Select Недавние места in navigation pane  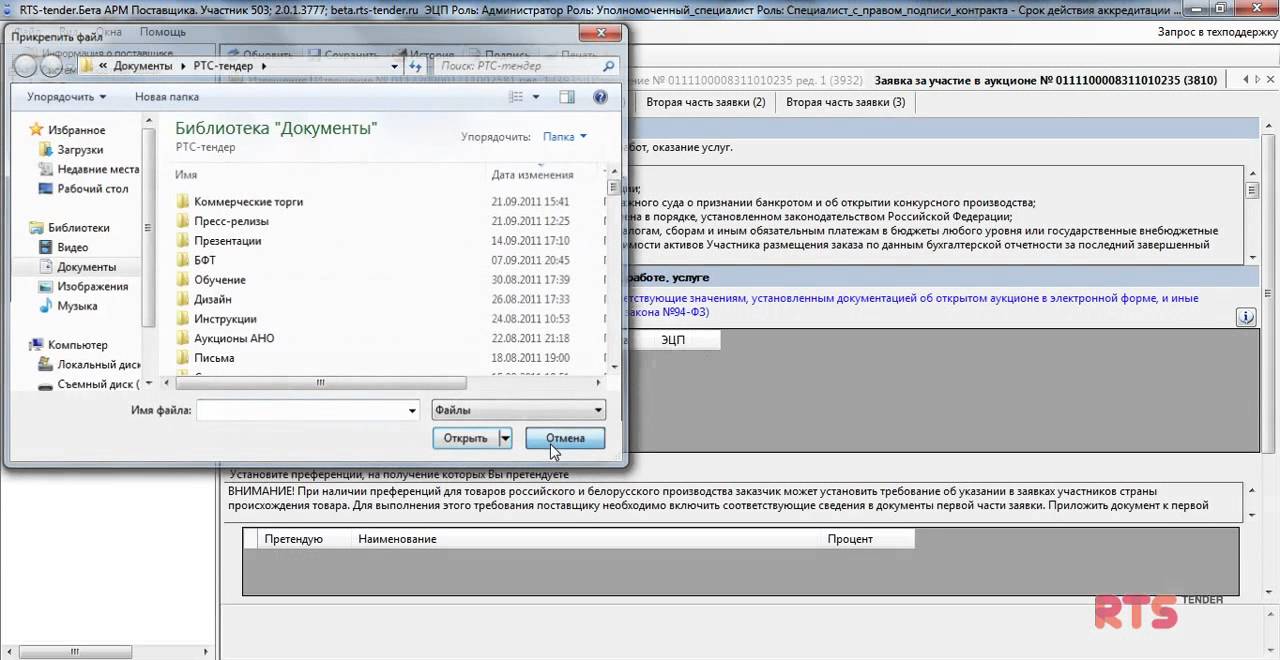pyautogui.click(x=98, y=169)
